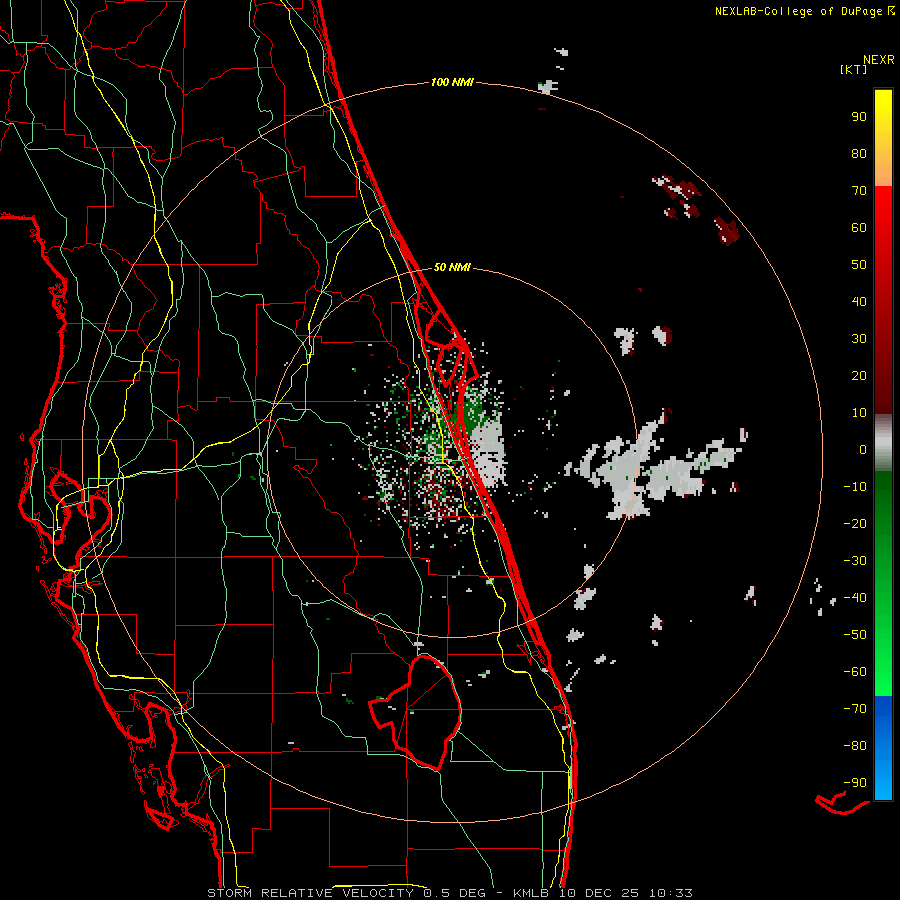Viewport: 900px width, 900px height.
Task: Click the NEXR label above the color scale
Action: click(x=878, y=60)
